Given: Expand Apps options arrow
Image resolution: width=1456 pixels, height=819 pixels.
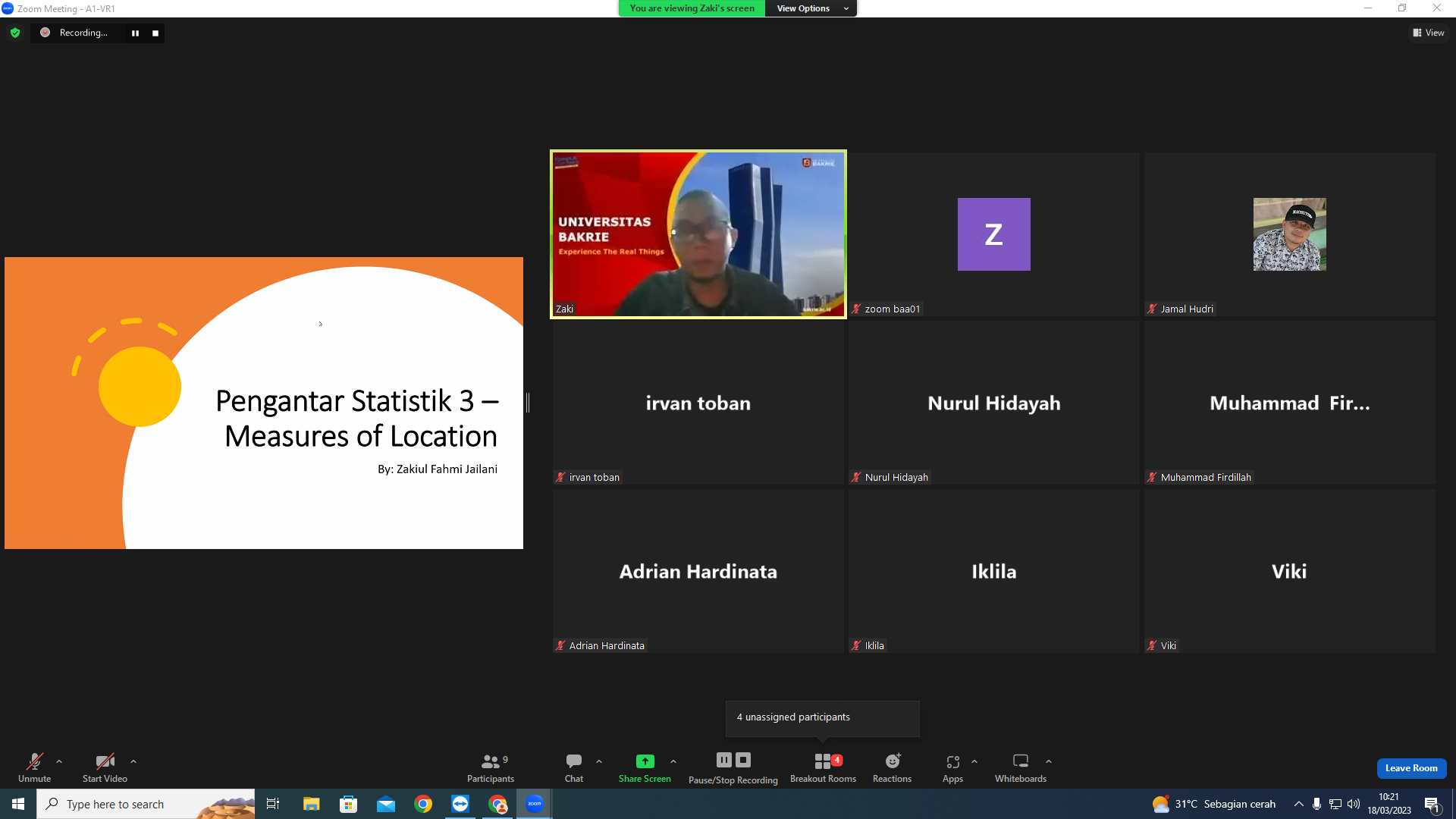Looking at the screenshot, I should click(974, 761).
